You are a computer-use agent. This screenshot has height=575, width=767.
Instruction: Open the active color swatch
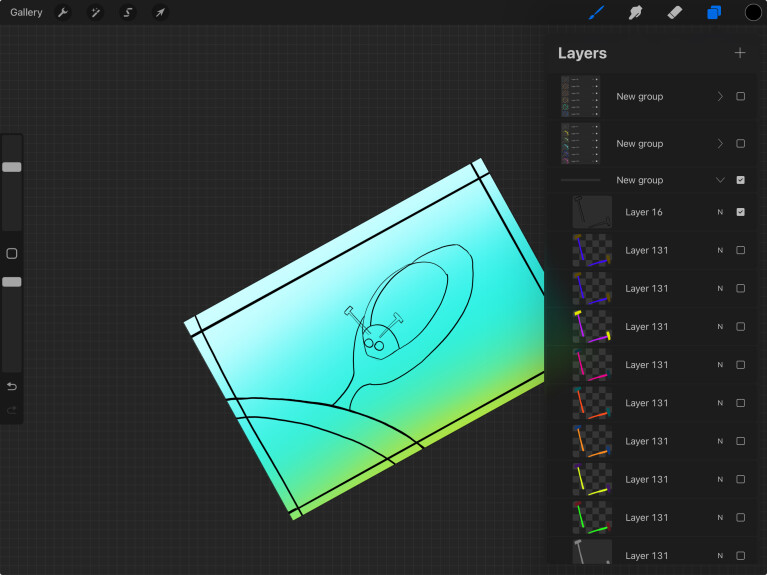(x=753, y=13)
